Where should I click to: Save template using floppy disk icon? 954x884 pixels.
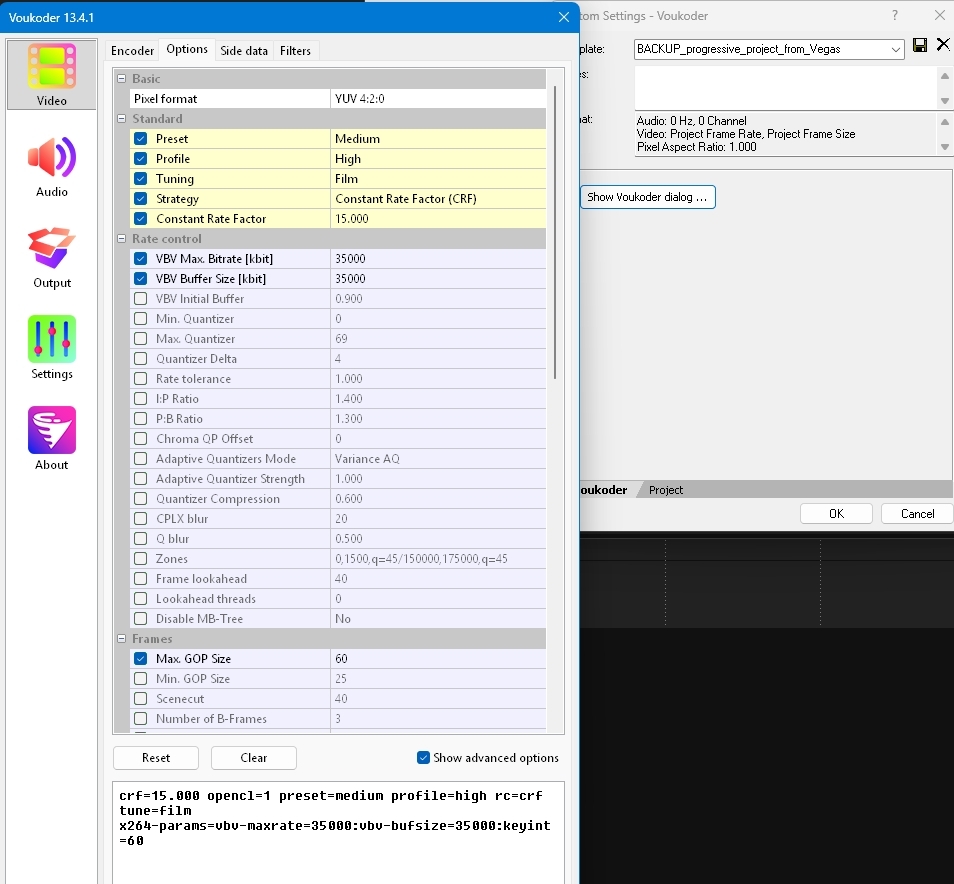click(x=920, y=45)
